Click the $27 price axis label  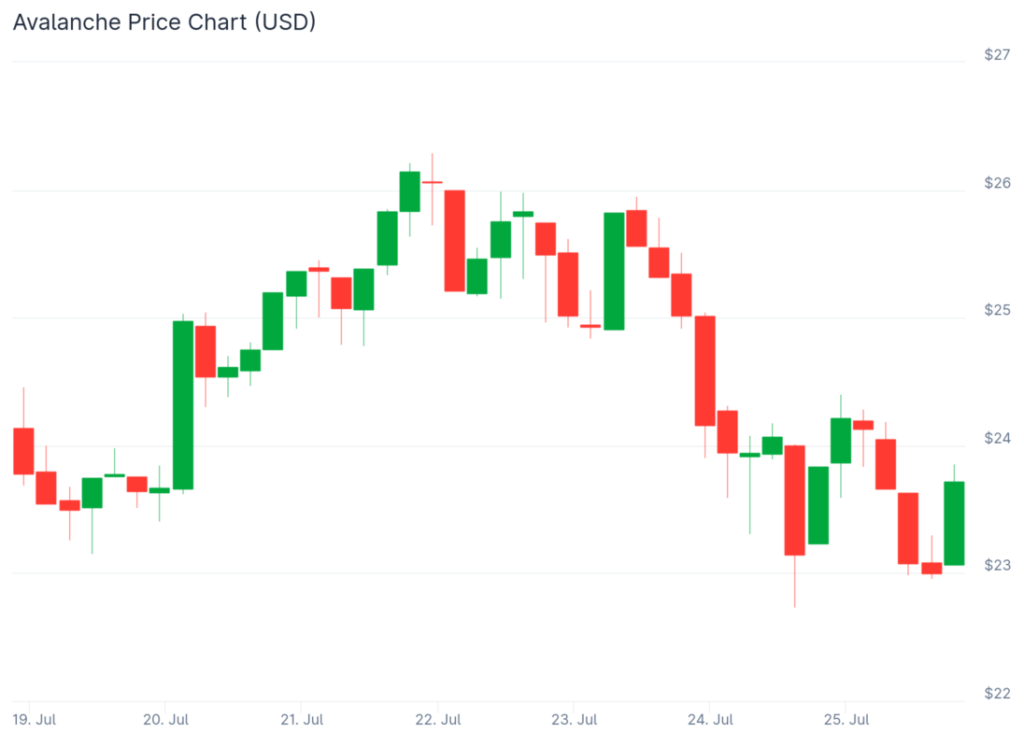pos(996,55)
